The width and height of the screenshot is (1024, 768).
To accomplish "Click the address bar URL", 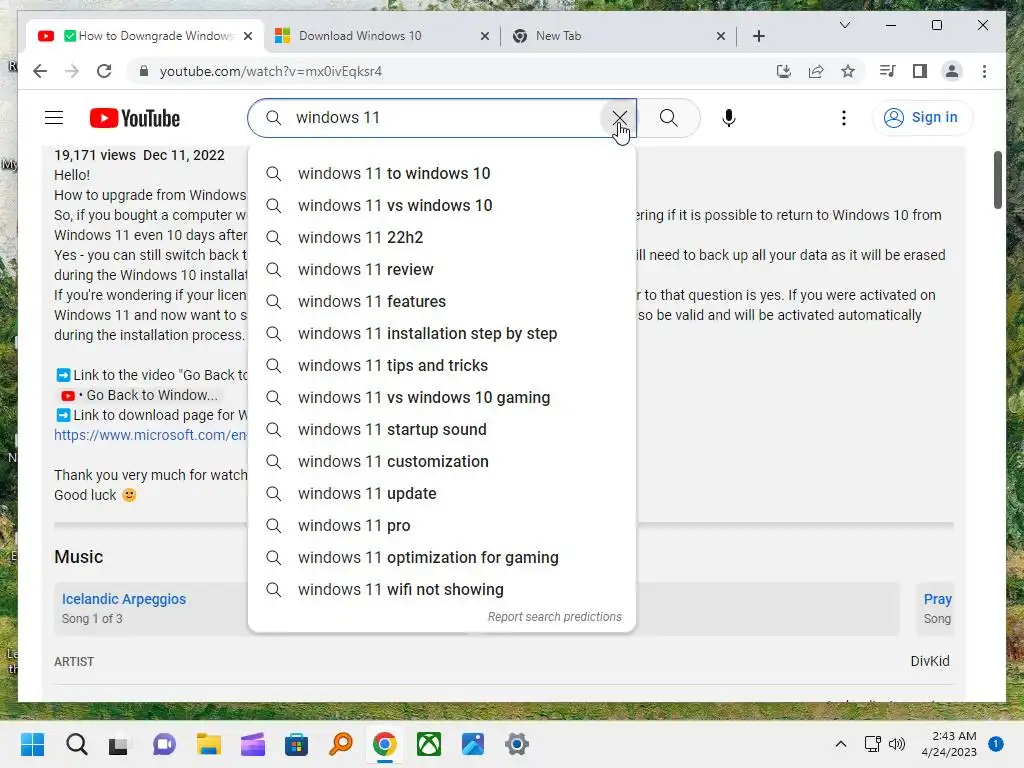I will (271, 71).
